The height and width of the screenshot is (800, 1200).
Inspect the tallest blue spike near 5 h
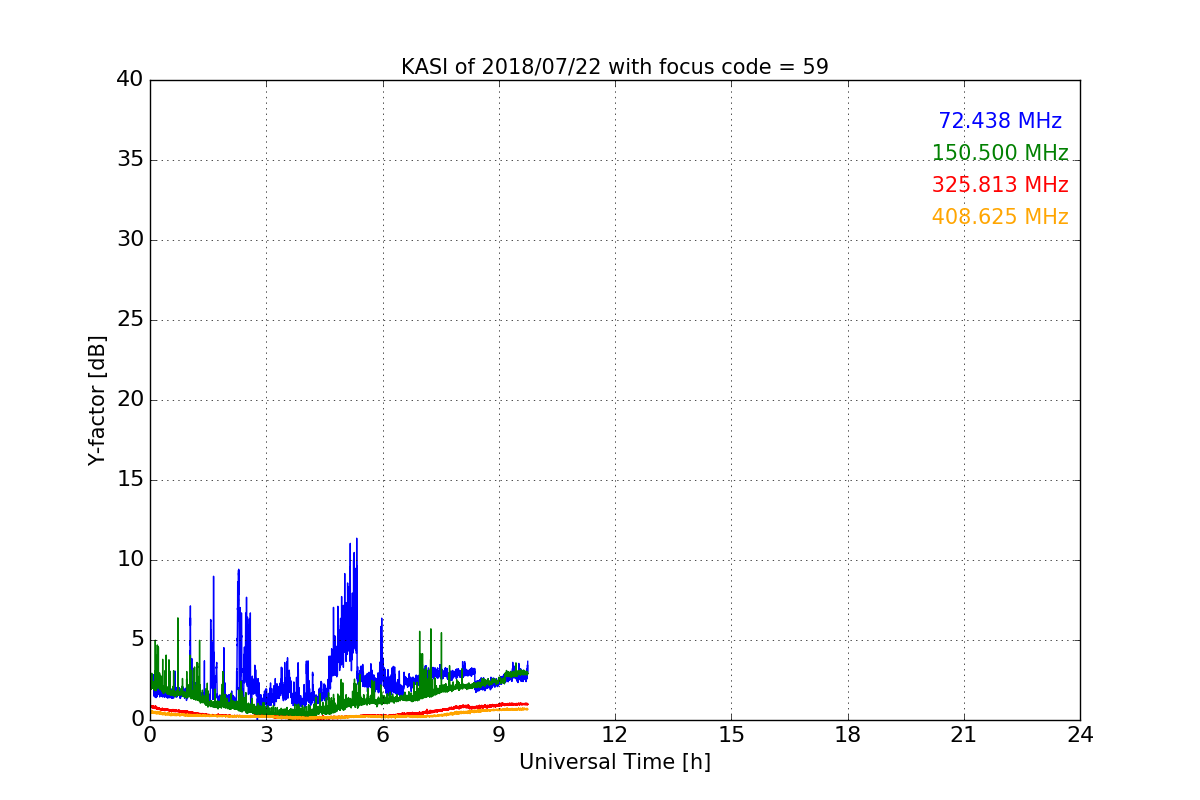[x=356, y=590]
